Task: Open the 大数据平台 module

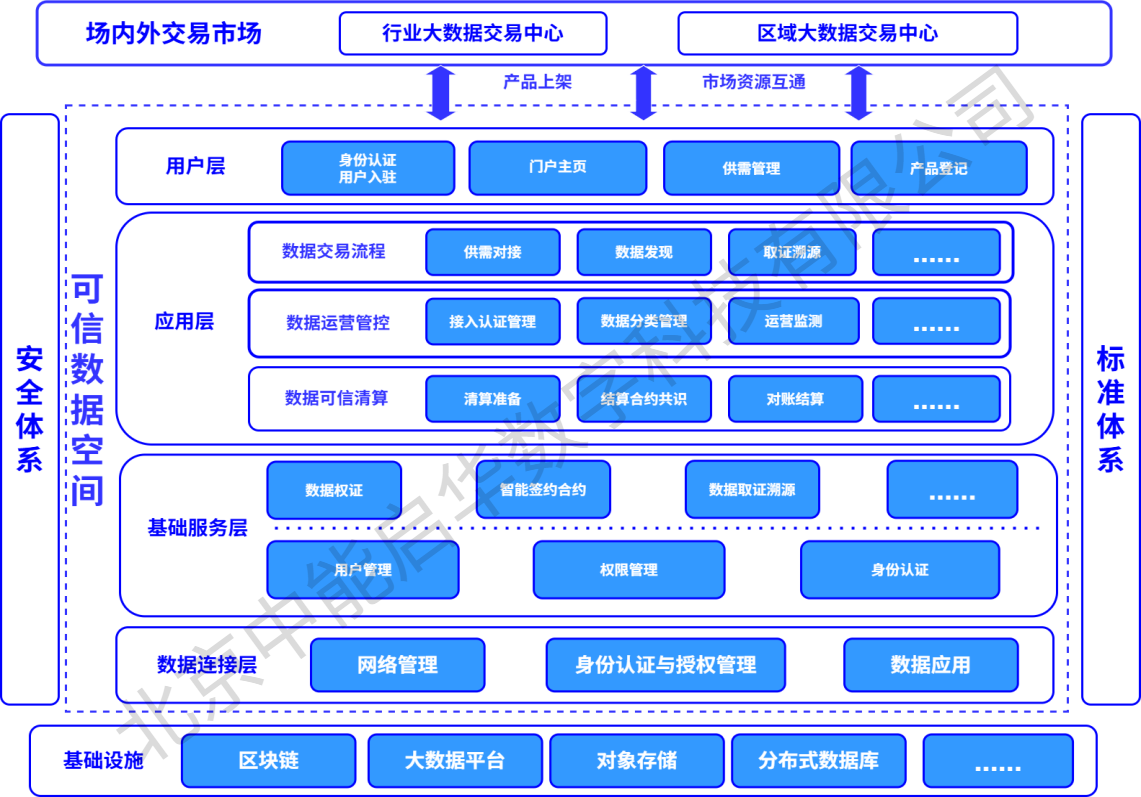Action: point(455,761)
